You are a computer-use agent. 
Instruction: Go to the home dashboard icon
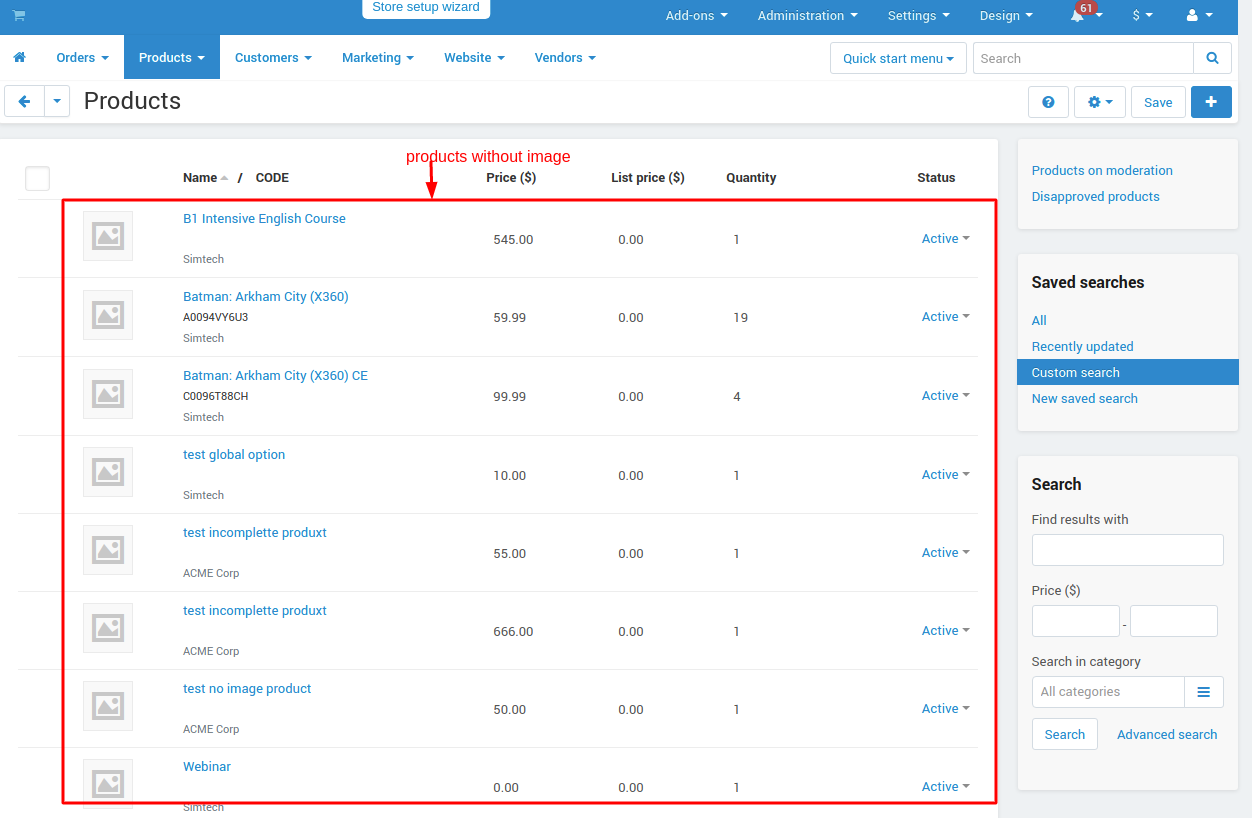19,58
